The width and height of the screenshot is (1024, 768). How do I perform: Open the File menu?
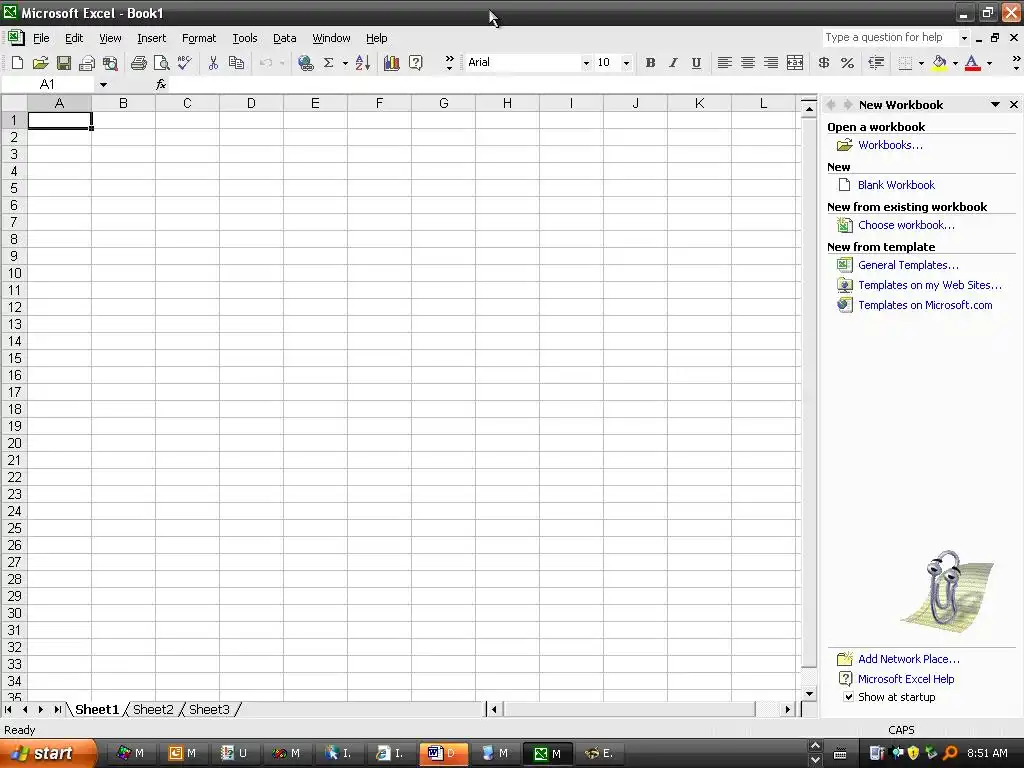click(41, 38)
